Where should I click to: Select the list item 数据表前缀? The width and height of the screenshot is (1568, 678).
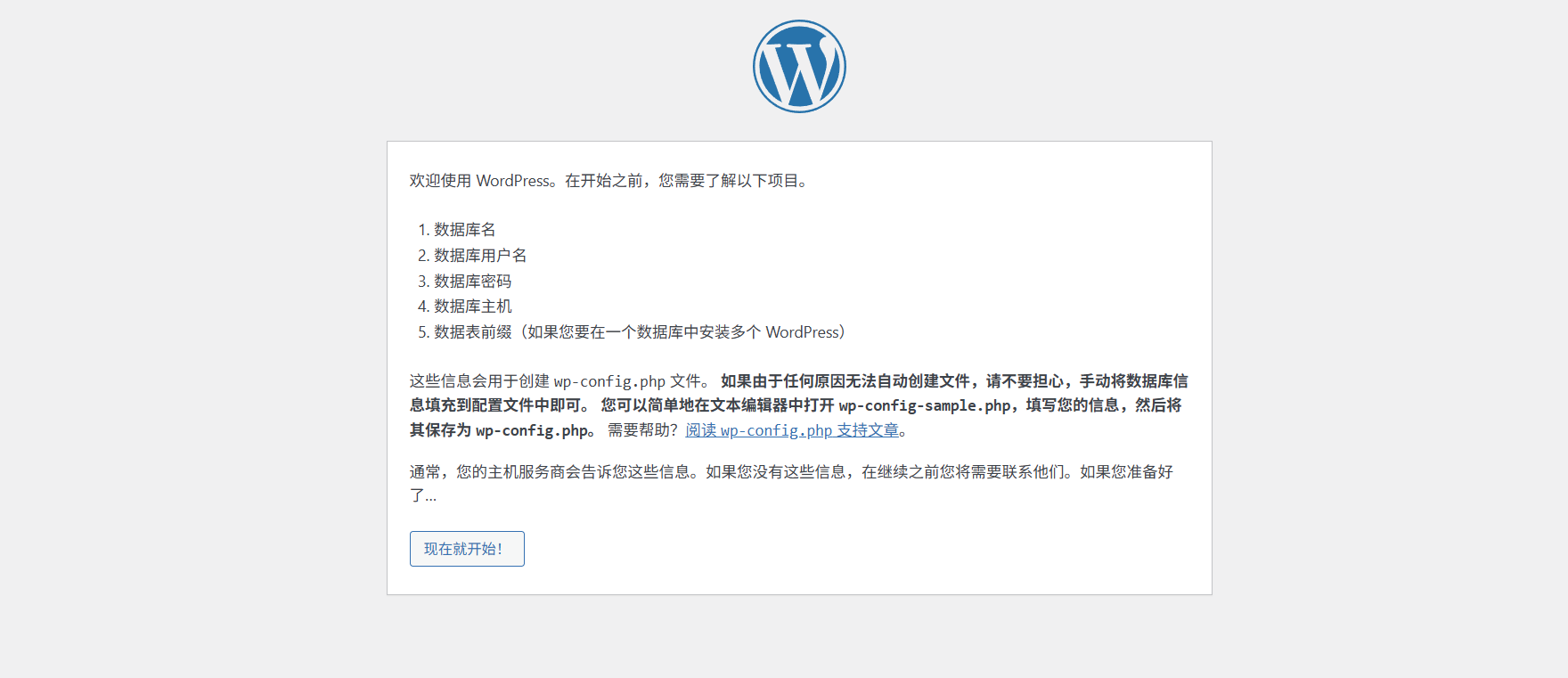(x=639, y=332)
